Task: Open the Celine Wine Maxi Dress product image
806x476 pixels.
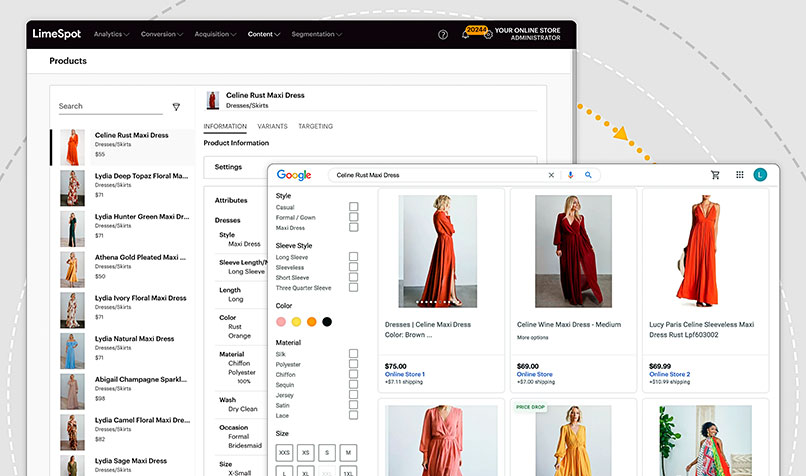Action: pyautogui.click(x=573, y=251)
